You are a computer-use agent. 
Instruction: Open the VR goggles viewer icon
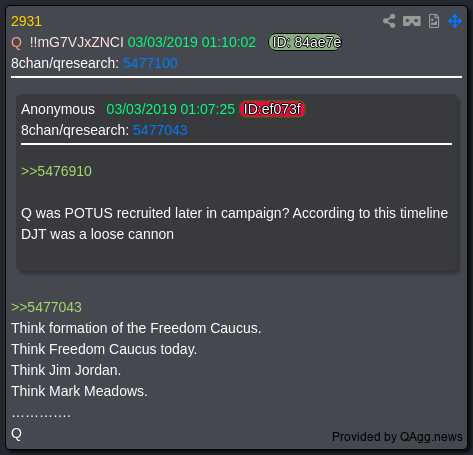pos(412,21)
